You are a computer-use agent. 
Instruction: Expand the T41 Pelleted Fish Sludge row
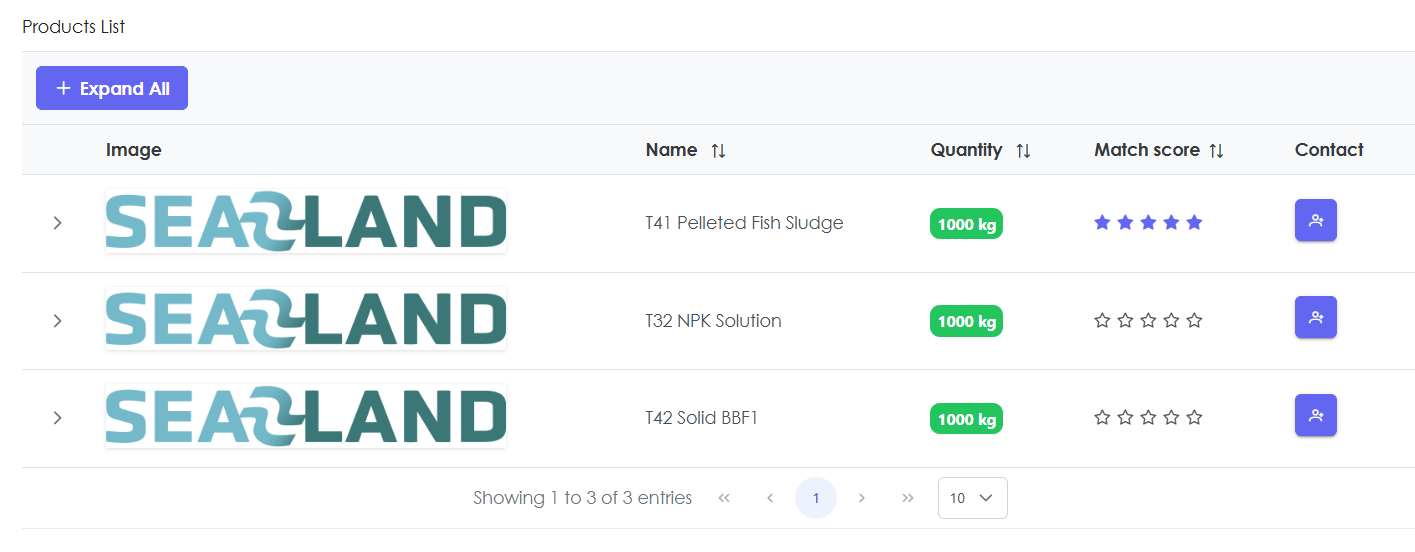click(58, 223)
